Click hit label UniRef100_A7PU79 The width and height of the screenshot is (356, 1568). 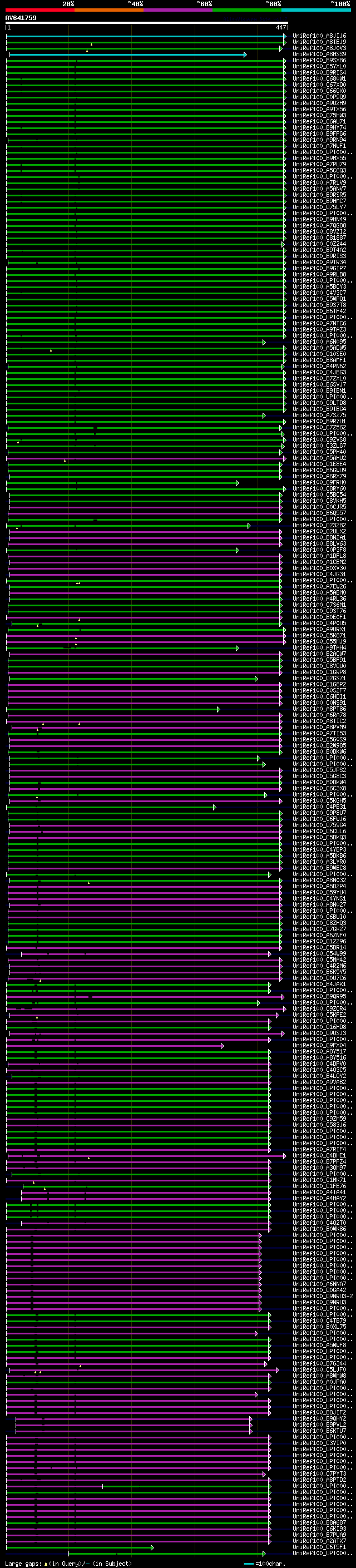pyautogui.click(x=319, y=164)
